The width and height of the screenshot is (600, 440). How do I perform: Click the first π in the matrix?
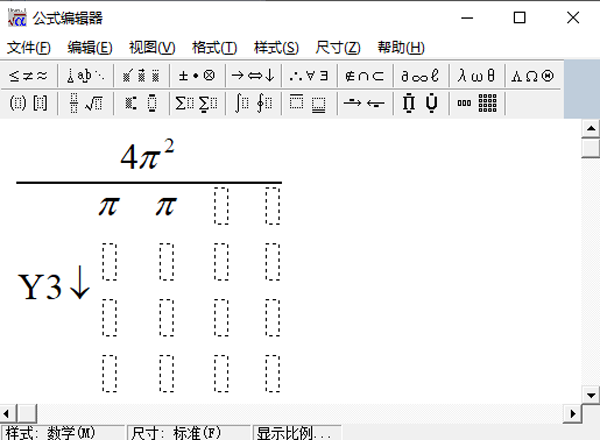tap(109, 207)
